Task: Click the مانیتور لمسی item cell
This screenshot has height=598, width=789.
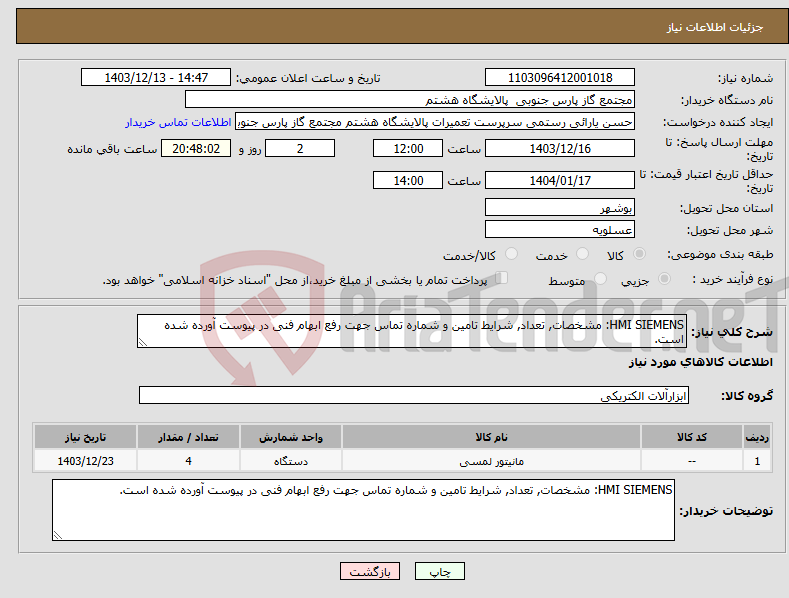Action: tap(491, 461)
